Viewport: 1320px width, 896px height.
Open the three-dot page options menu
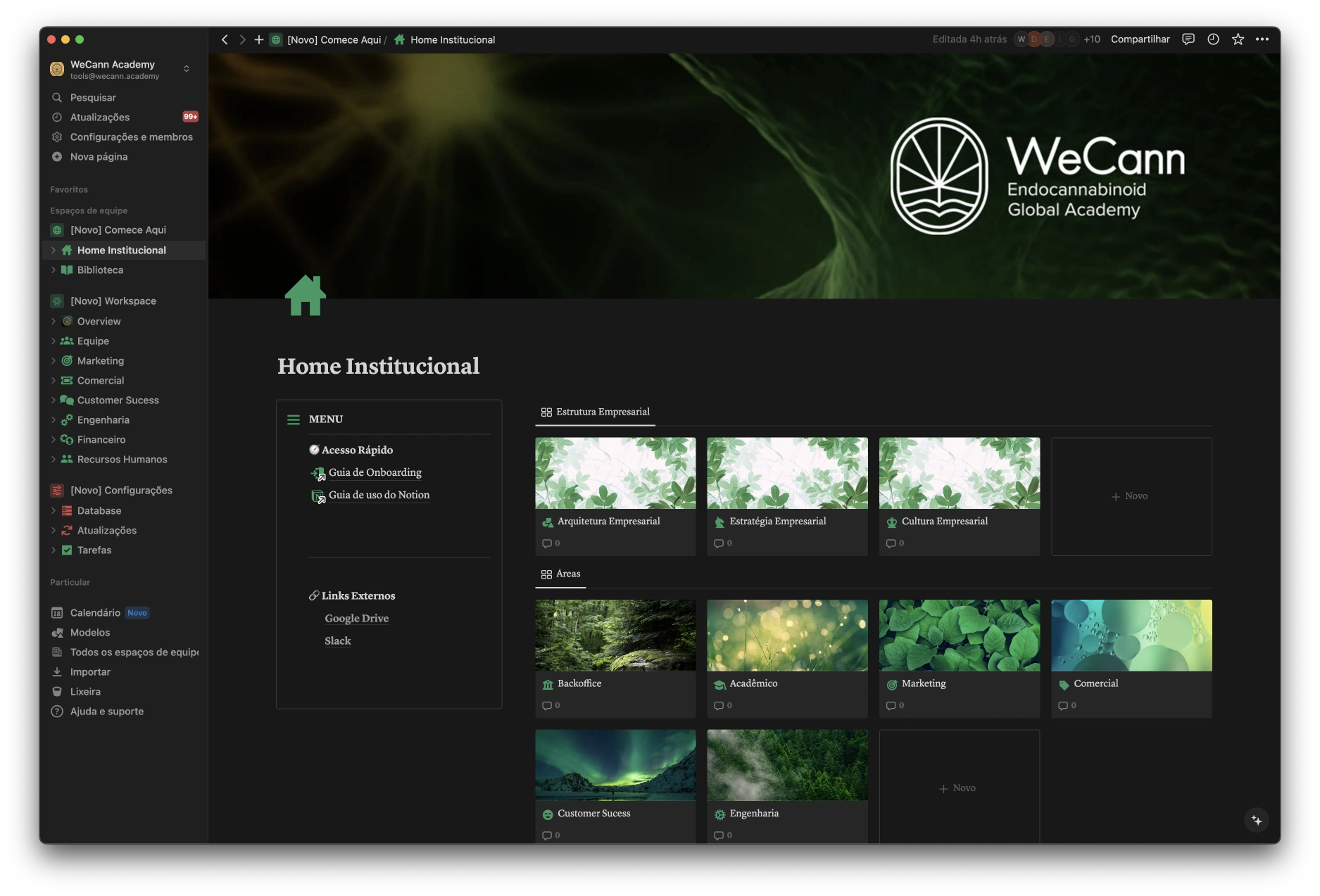(1262, 39)
